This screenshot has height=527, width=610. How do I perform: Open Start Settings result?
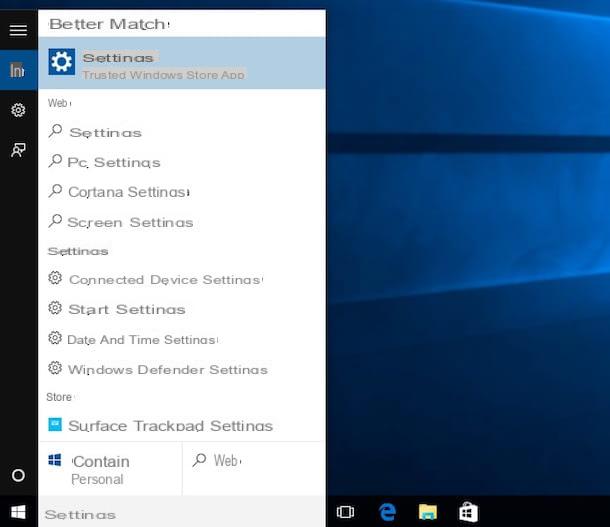182,309
